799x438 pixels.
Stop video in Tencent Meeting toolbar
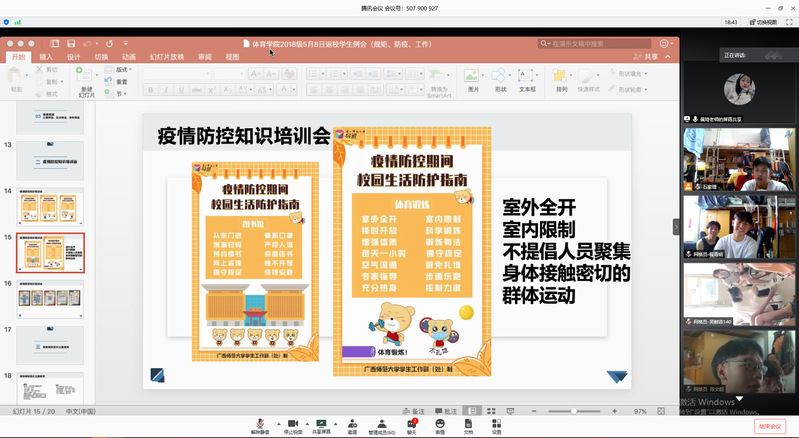coord(293,424)
